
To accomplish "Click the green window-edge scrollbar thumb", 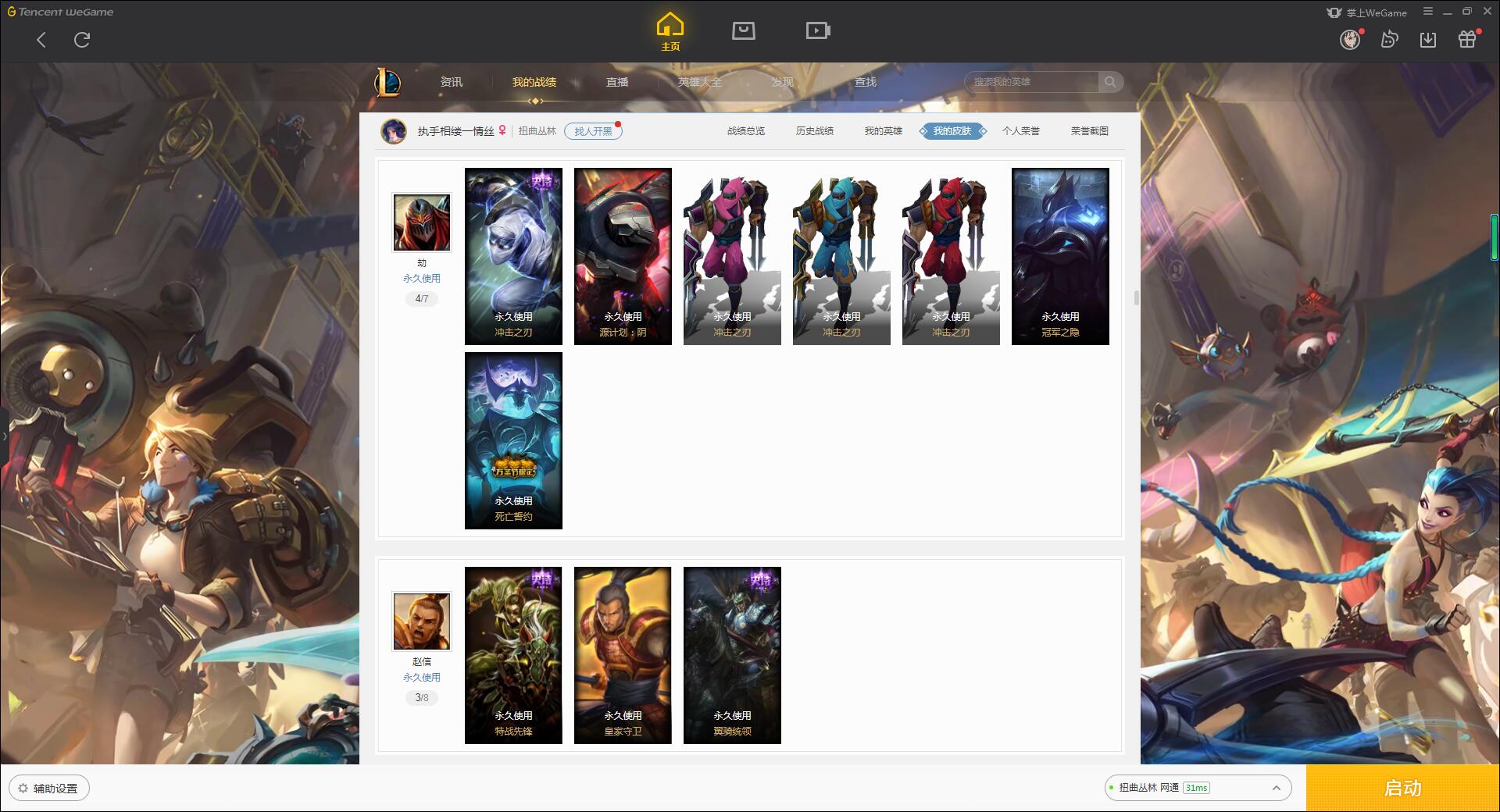I will 1494,236.
